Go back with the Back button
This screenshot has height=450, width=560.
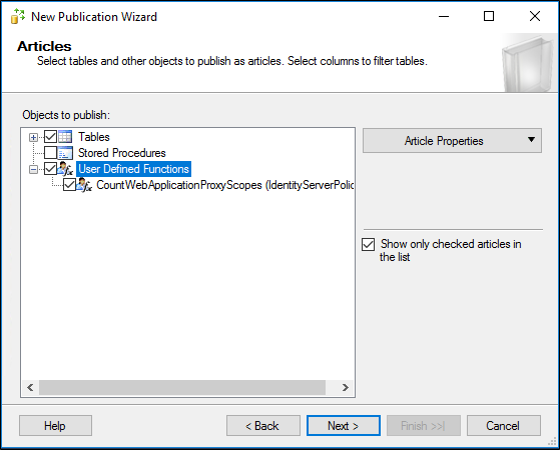[263, 425]
